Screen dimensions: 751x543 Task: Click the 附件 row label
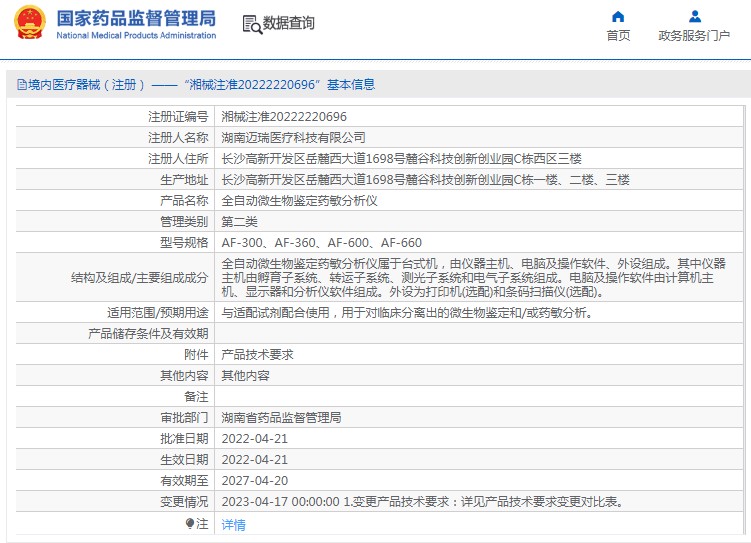point(196,355)
